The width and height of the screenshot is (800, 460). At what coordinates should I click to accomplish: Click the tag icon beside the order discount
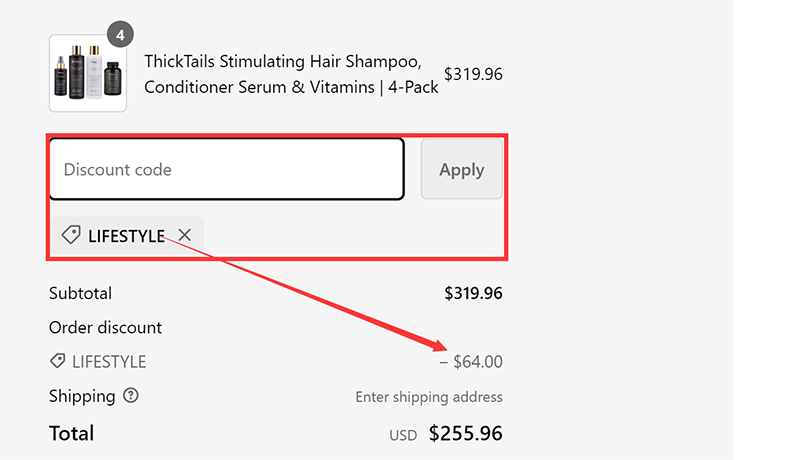[x=58, y=361]
